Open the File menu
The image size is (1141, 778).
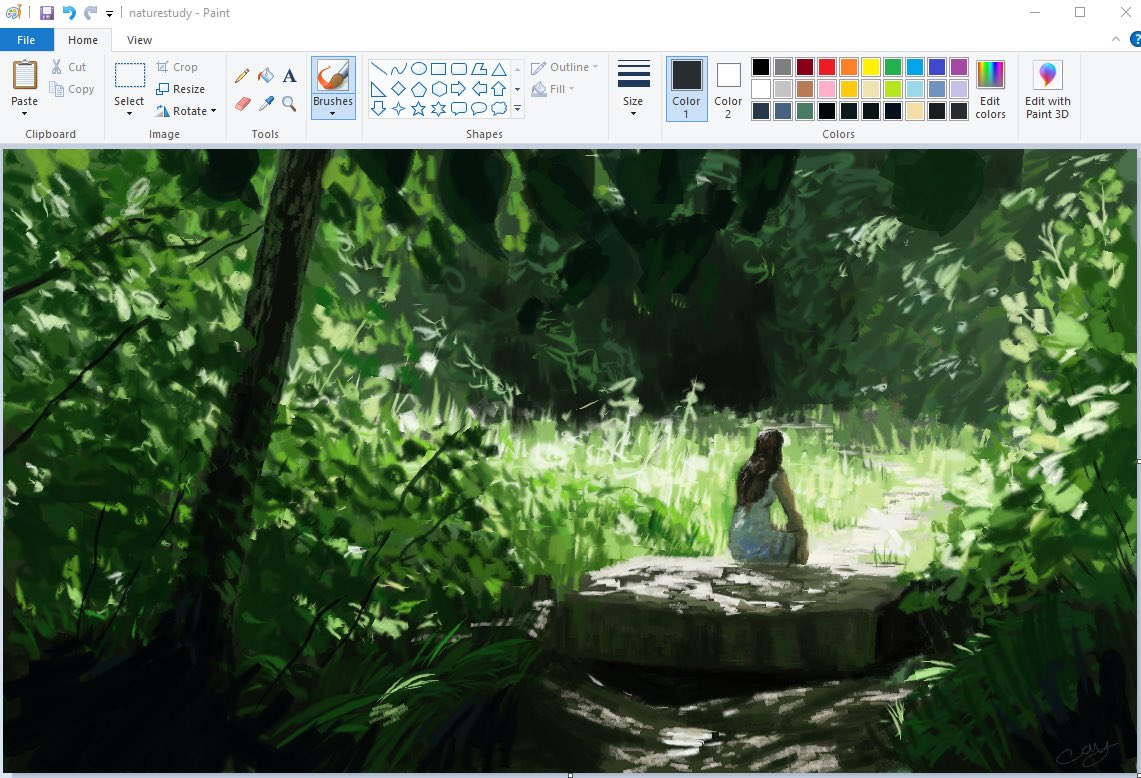[x=26, y=40]
